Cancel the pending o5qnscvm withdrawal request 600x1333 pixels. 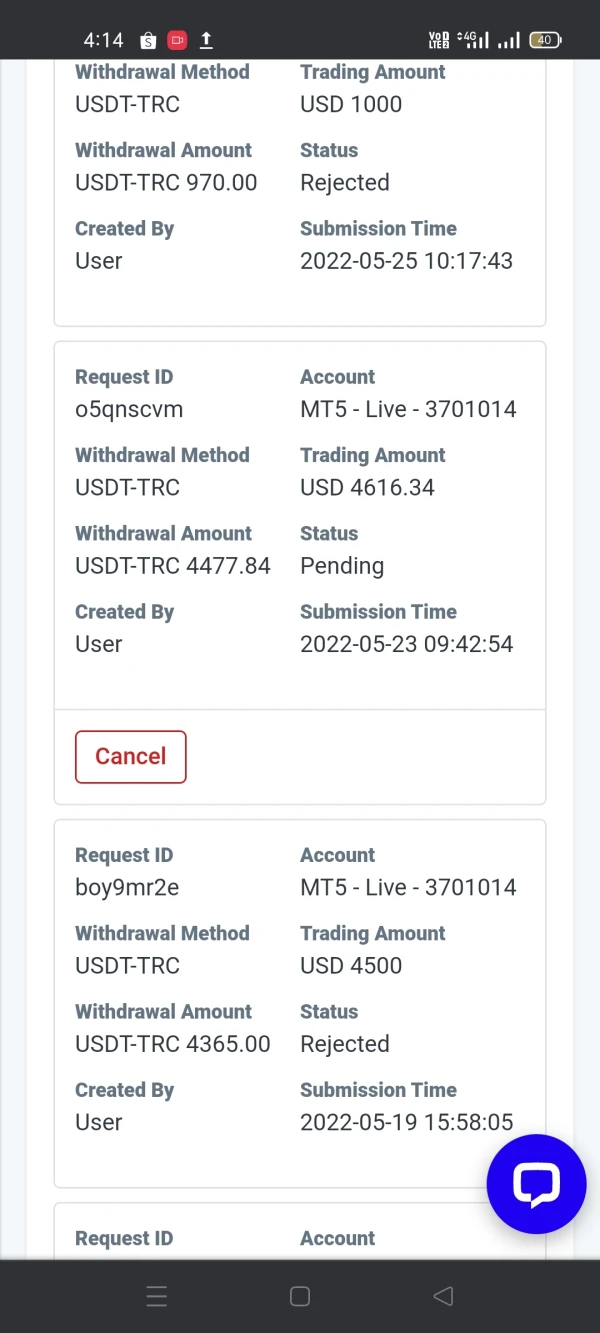(x=130, y=756)
